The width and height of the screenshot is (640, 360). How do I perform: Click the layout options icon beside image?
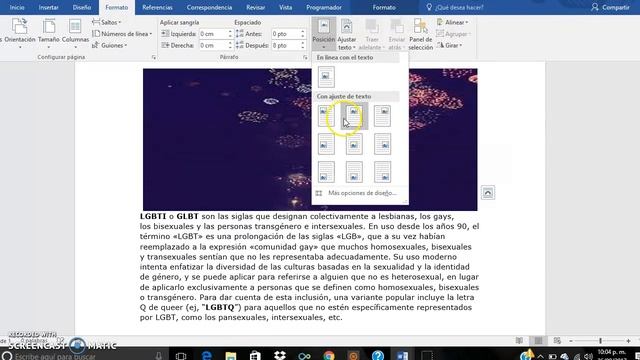tap(488, 193)
